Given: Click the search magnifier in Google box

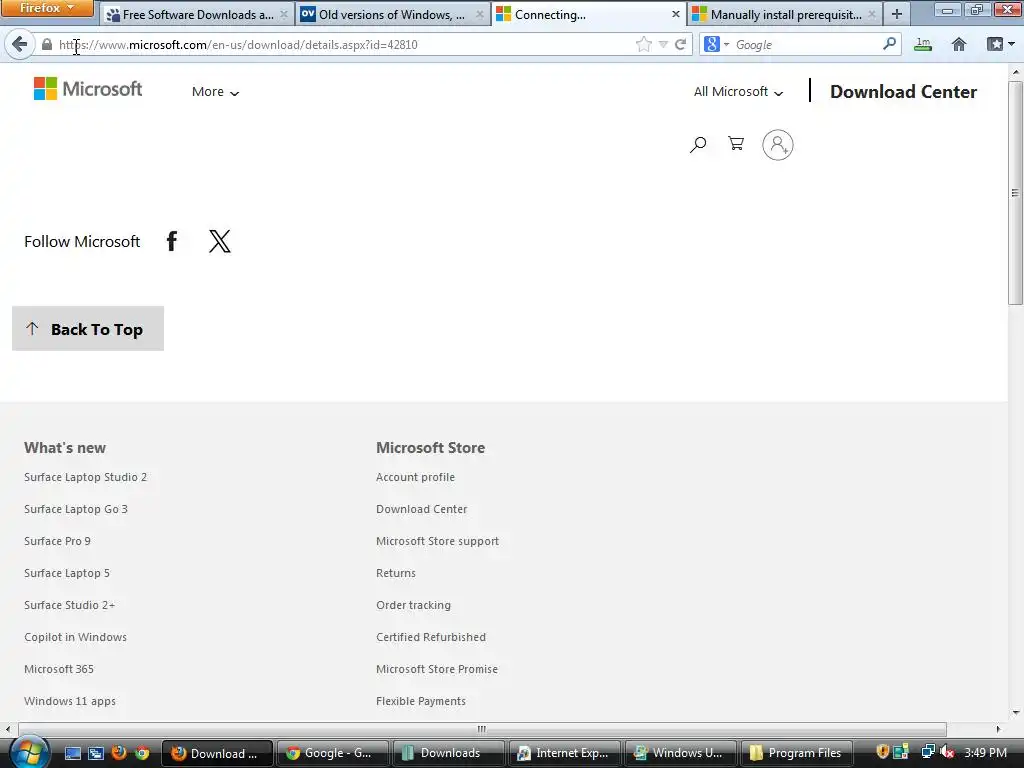Looking at the screenshot, I should [889, 44].
